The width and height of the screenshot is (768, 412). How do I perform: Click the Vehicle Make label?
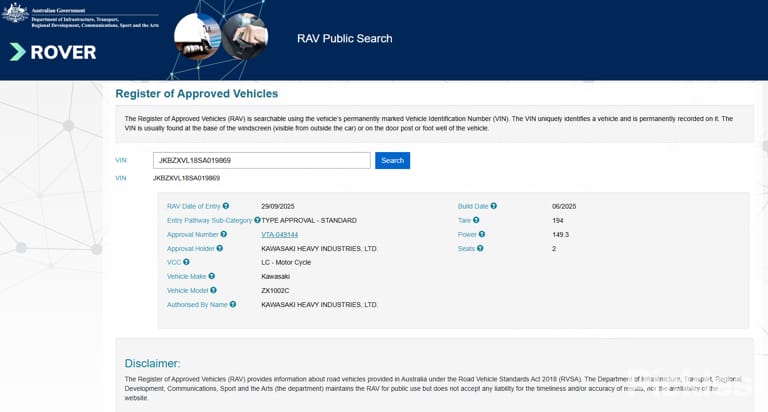pos(187,277)
